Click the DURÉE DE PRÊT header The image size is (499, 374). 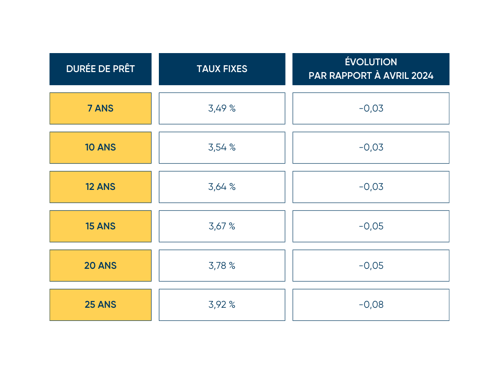100,69
